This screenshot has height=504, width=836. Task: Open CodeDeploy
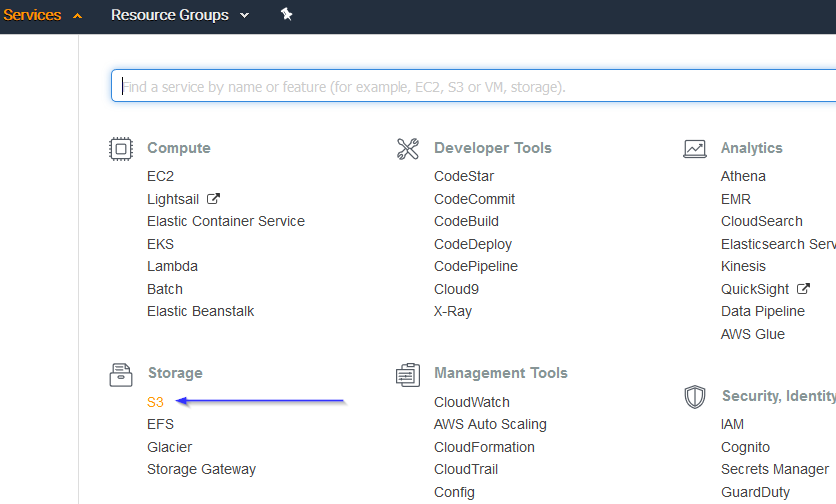[x=473, y=244]
